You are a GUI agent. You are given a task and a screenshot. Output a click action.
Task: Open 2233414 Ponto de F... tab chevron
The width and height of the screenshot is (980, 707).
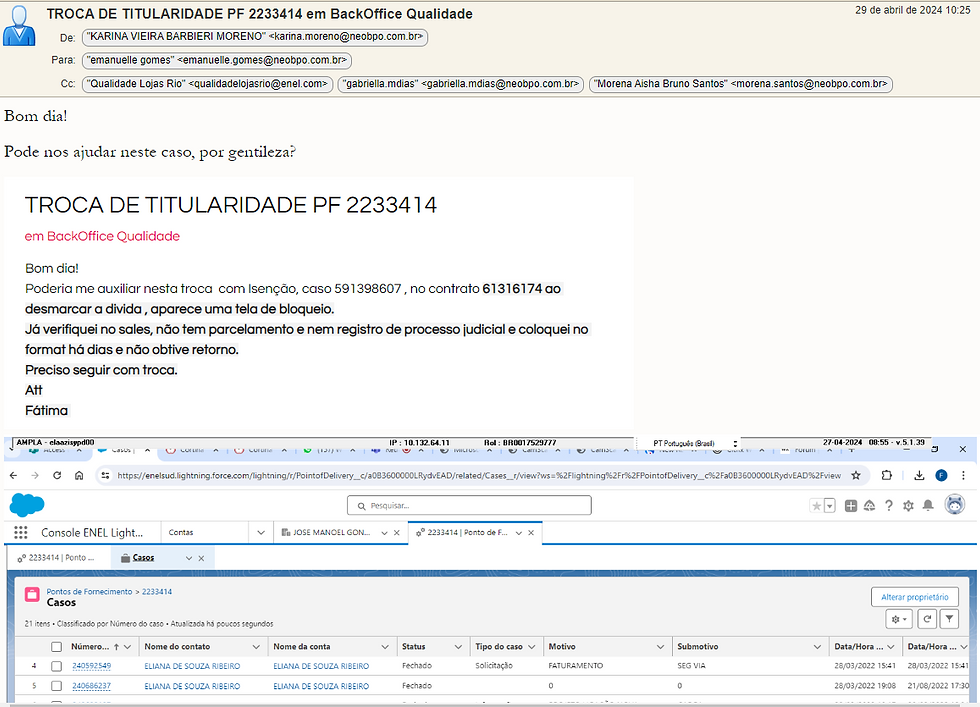point(519,533)
